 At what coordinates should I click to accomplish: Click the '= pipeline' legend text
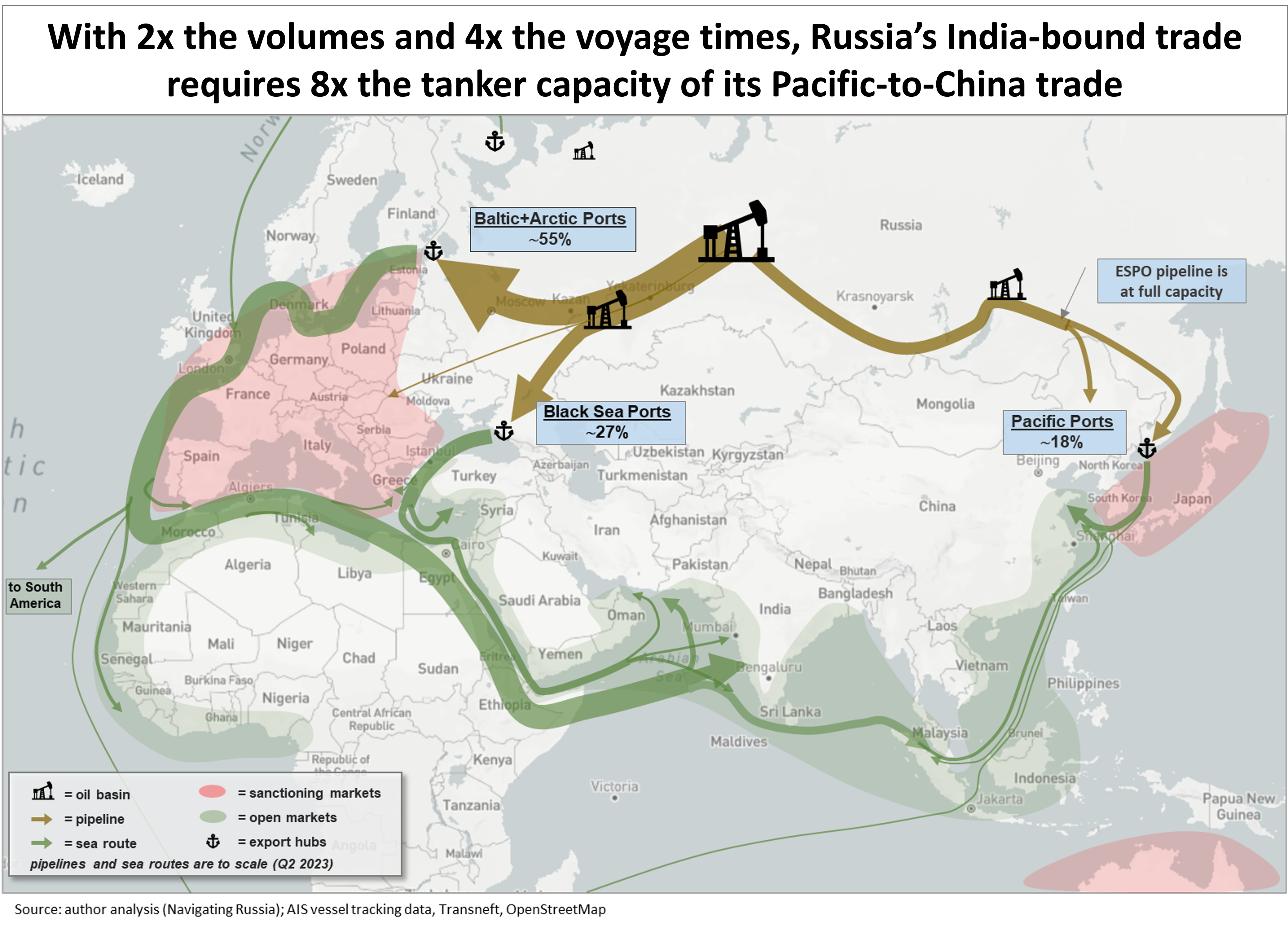pyautogui.click(x=94, y=819)
